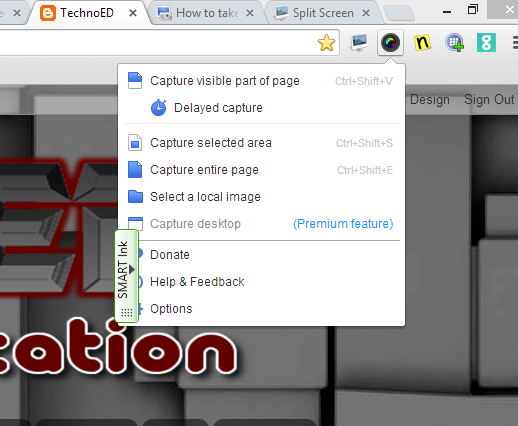Viewport: 518px width, 426px height.
Task: Click the Capture visible part page icon
Action: 135,81
